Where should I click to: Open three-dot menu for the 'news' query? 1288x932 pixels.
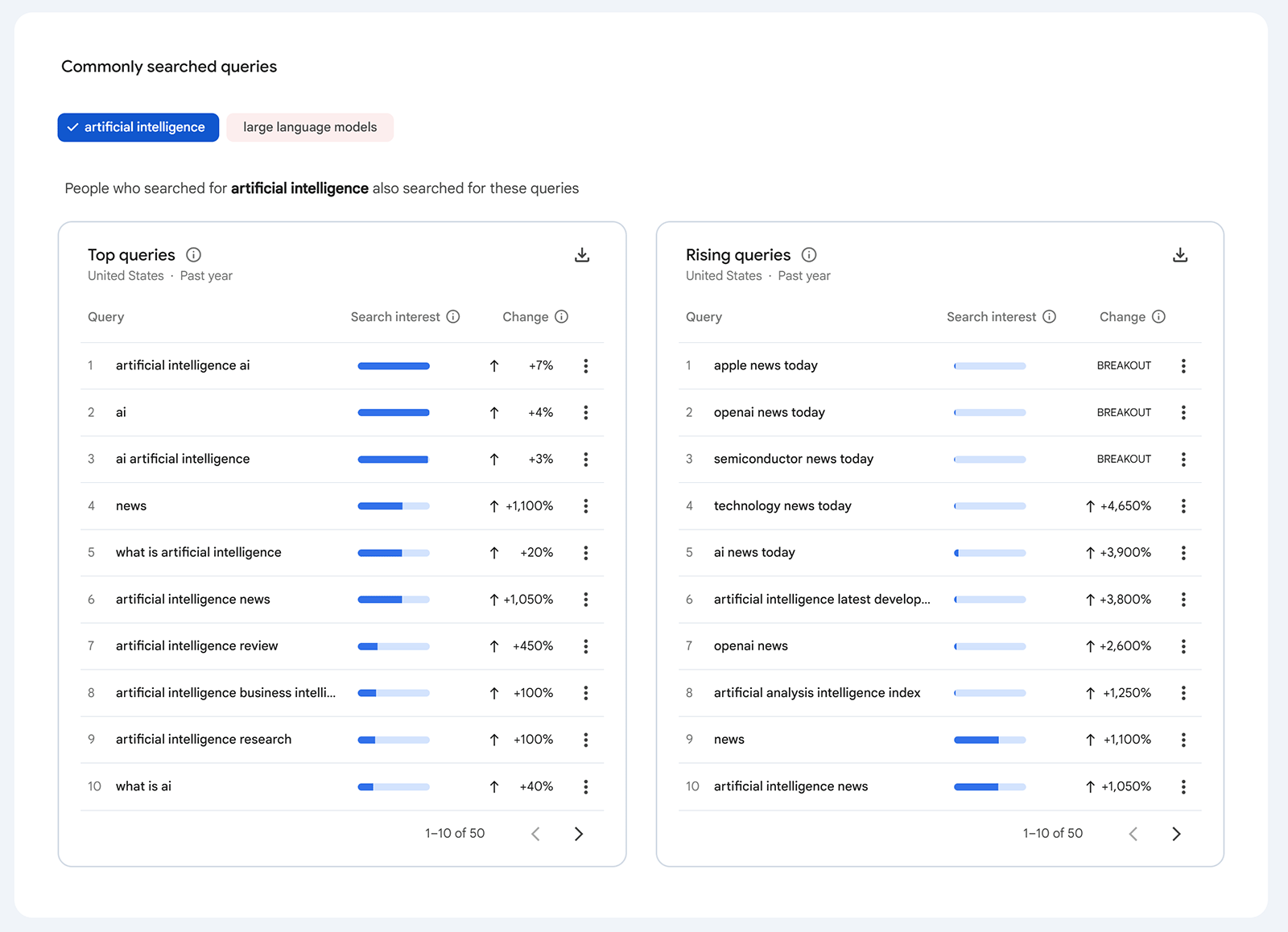pyautogui.click(x=586, y=505)
